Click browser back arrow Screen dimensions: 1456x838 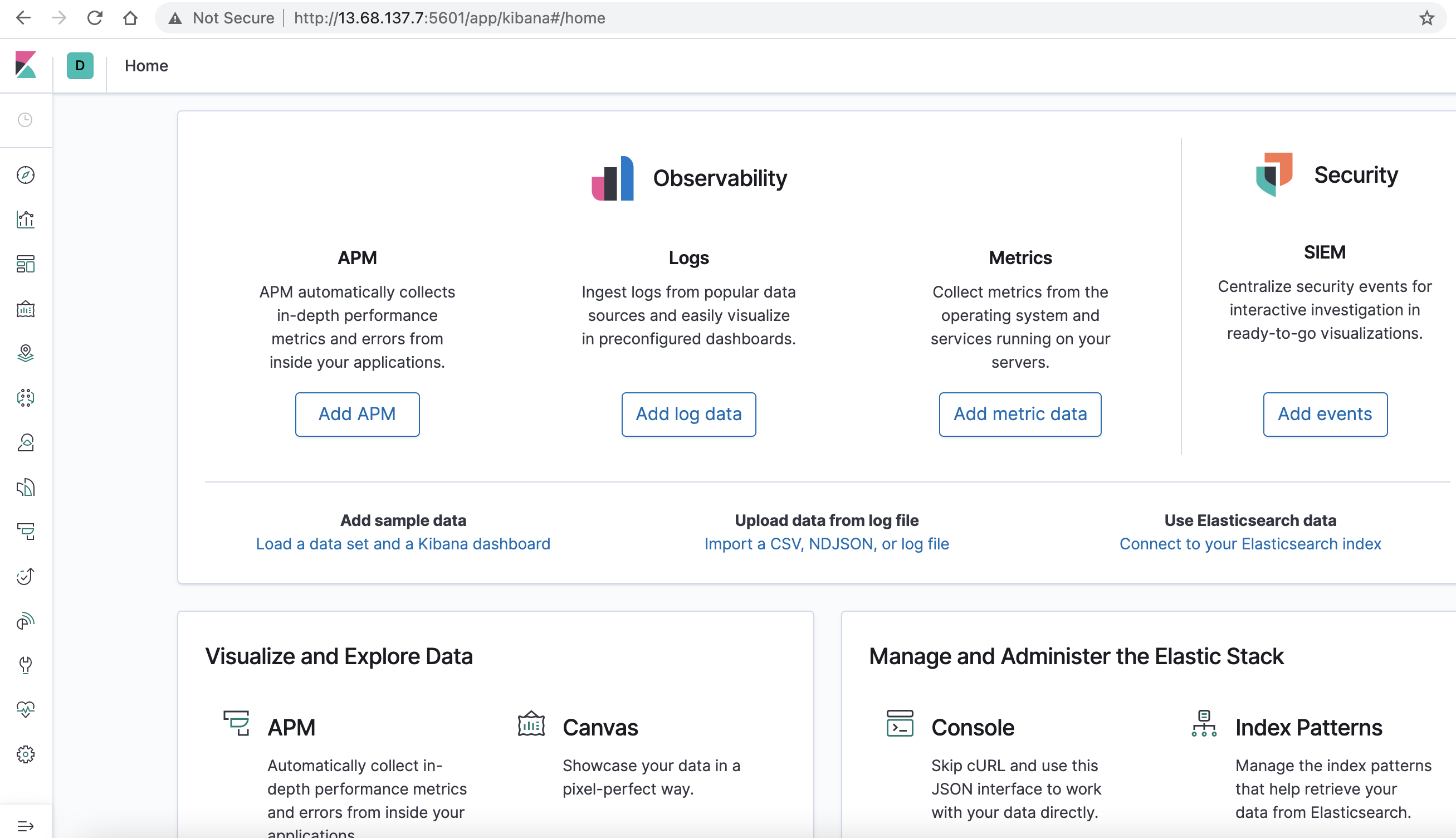[x=23, y=18]
